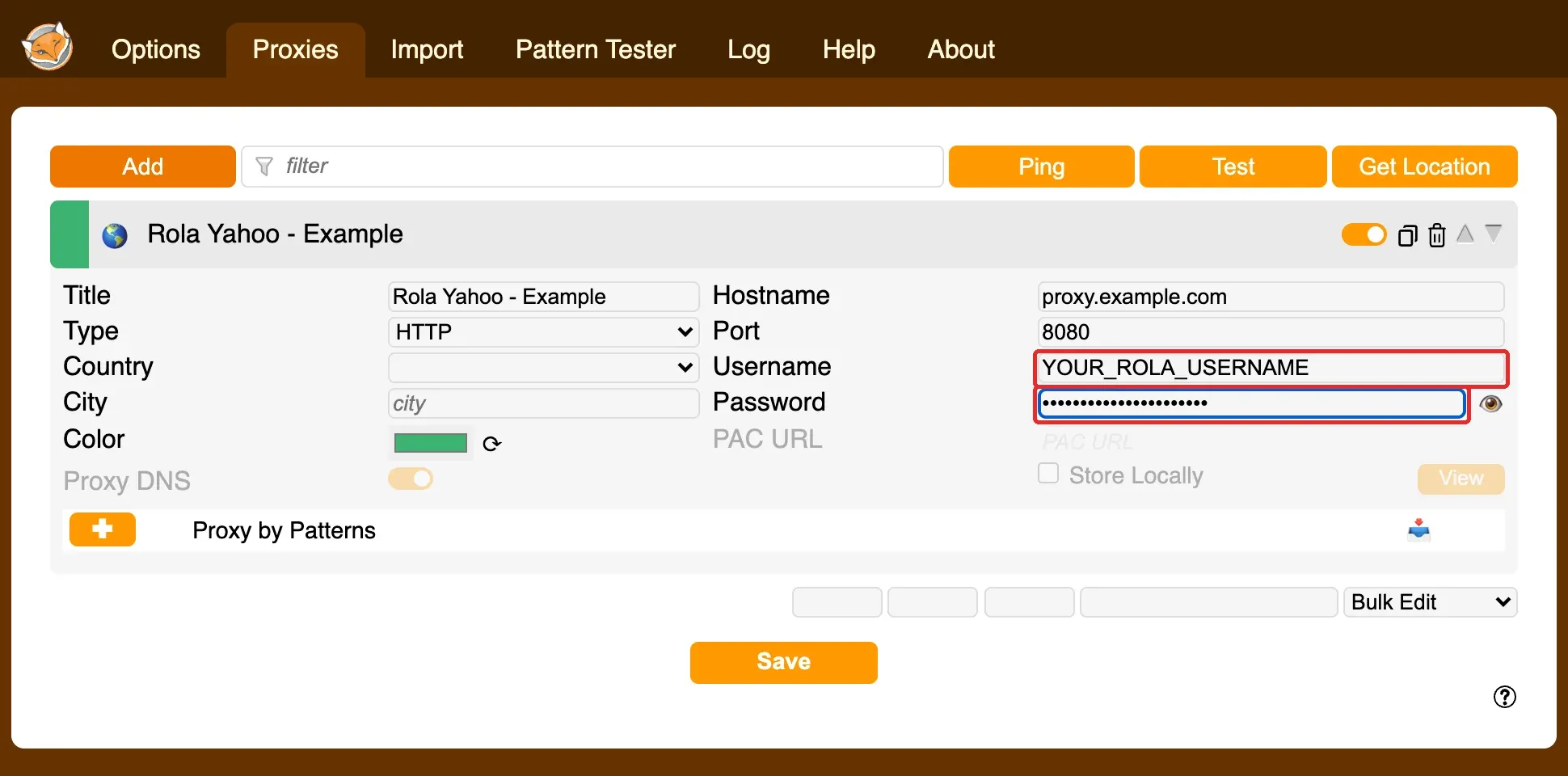Open the Type dropdown showing HTTP
1568x776 pixels.
click(x=543, y=332)
